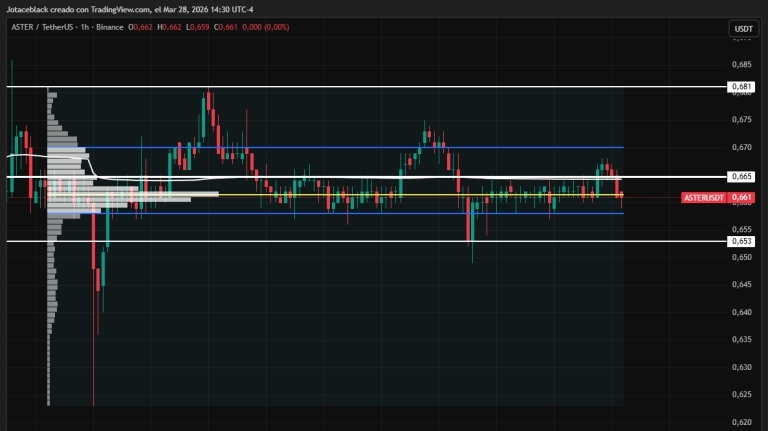The image size is (768, 431).
Task: Click the 0,640 price axis tick
Action: coord(742,312)
